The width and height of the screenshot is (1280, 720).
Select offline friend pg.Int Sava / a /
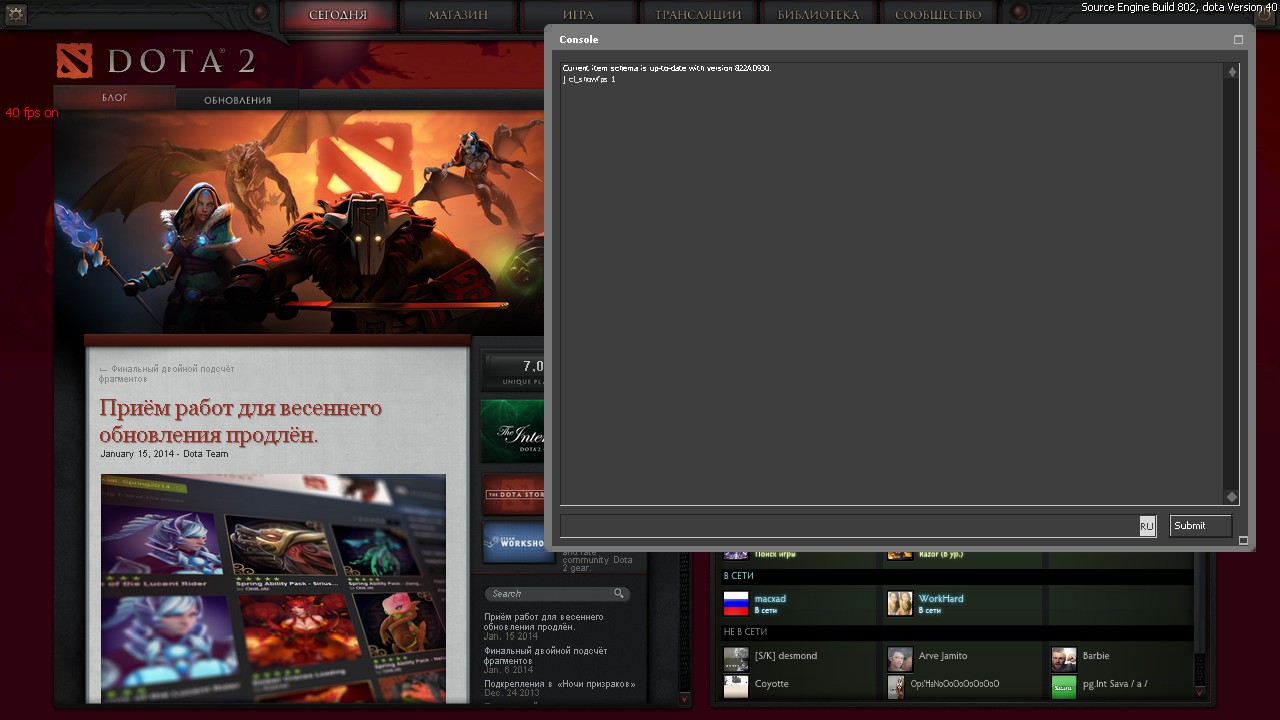(1115, 684)
